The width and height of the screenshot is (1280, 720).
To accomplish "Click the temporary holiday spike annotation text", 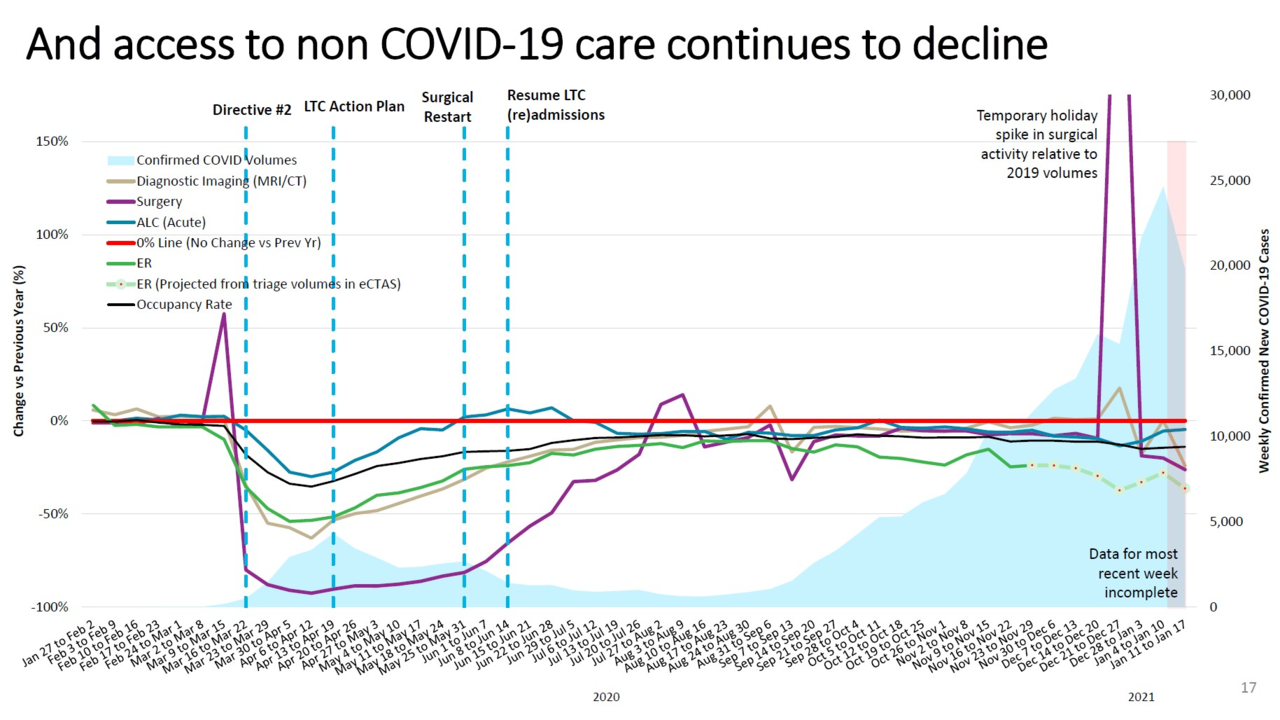I will click(1037, 144).
